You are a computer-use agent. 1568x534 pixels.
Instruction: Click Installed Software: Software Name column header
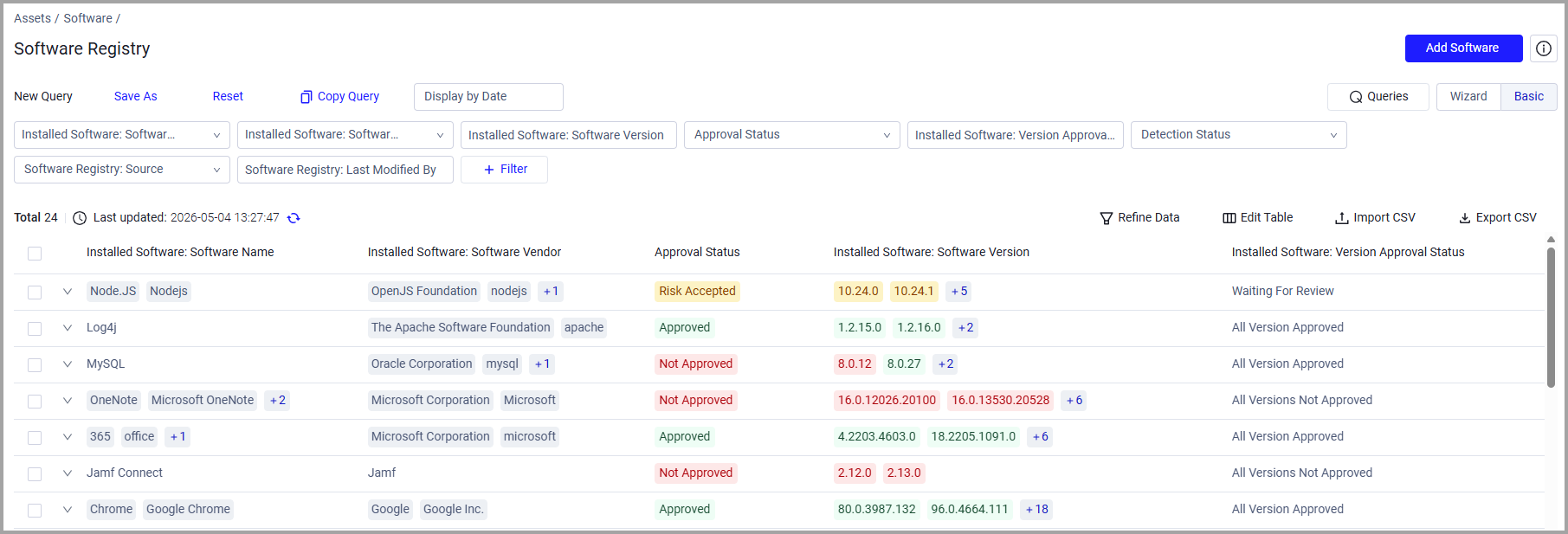180,253
